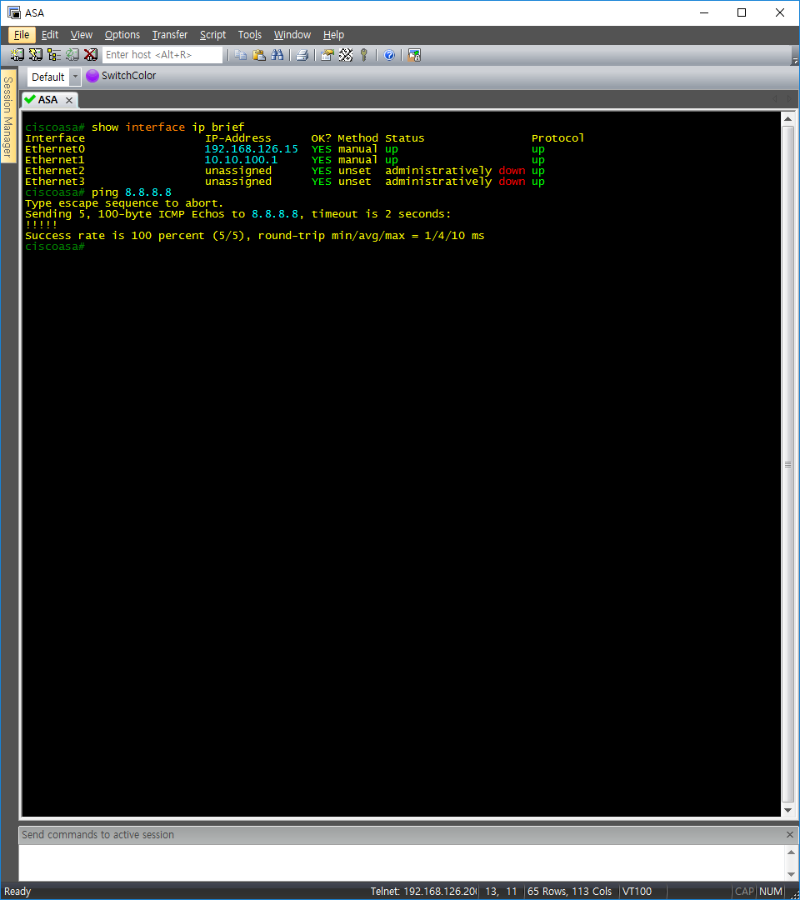Click the 'ping 8.8.8.8' command text
Screen dimensions: 800x900
pos(131,193)
